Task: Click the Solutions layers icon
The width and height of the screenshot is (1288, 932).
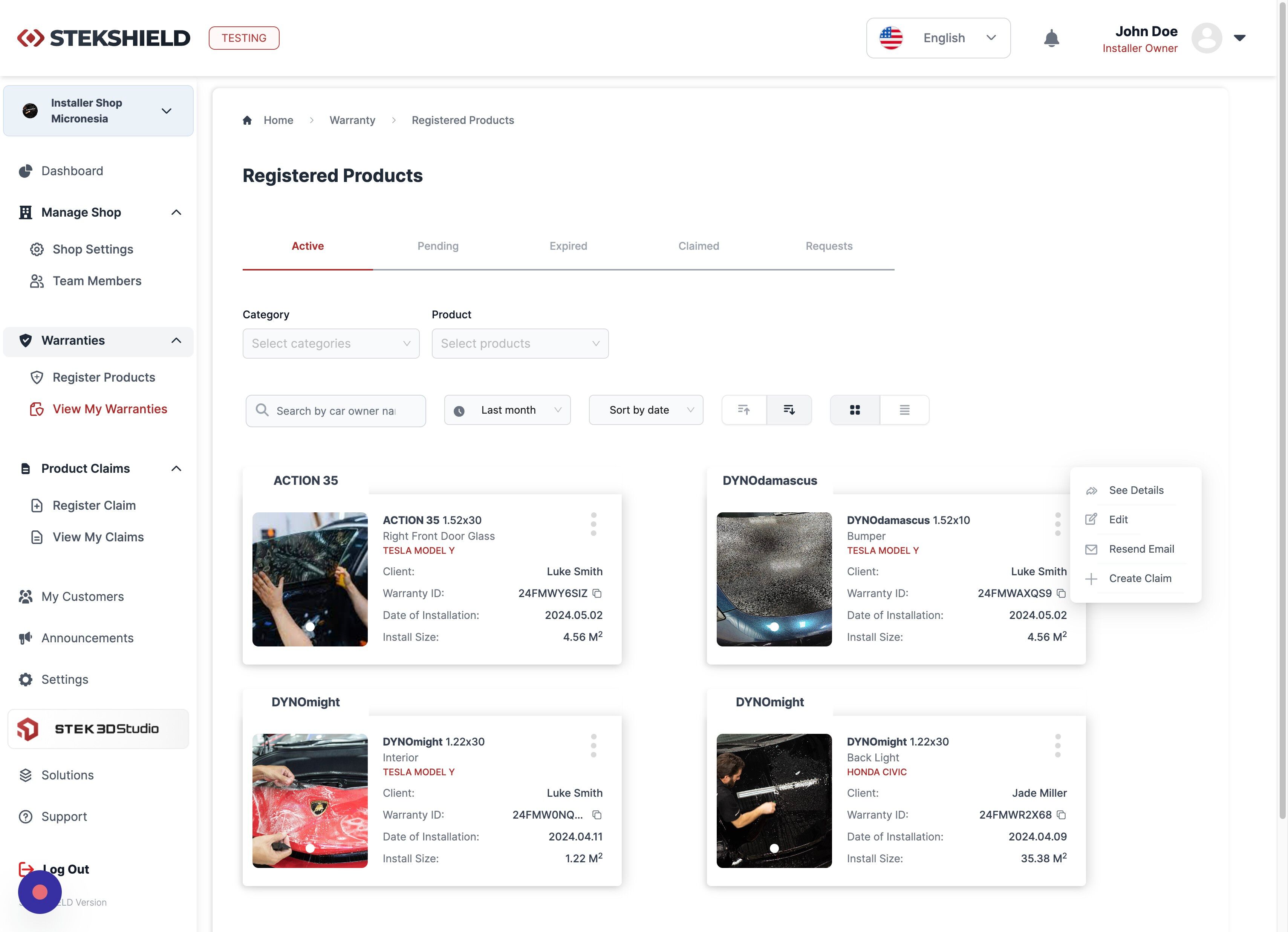Action: click(x=26, y=775)
